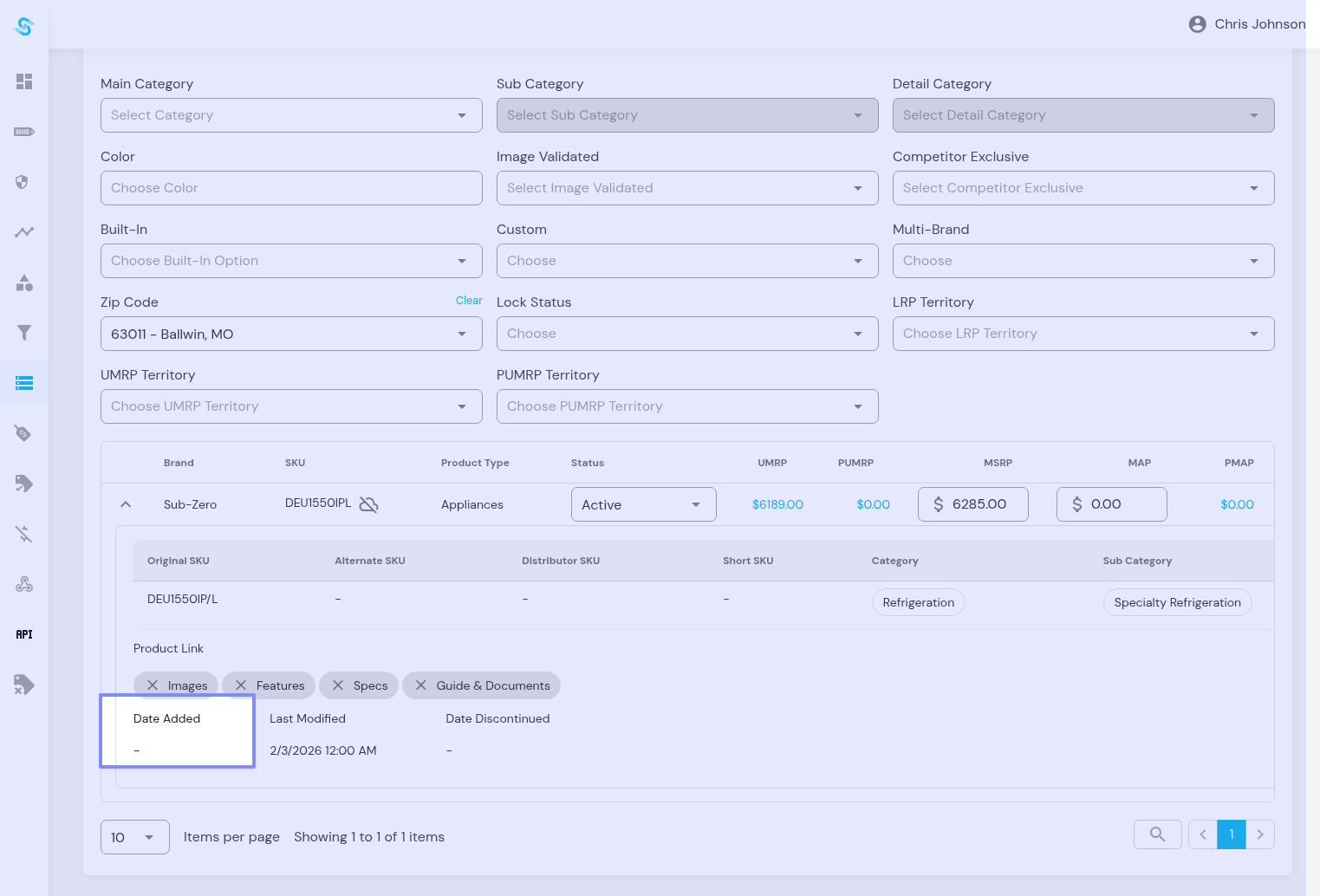Viewport: 1320px width, 896px height.
Task: Click the cloud-off icon beside DEU1550IPL
Action: point(368,504)
